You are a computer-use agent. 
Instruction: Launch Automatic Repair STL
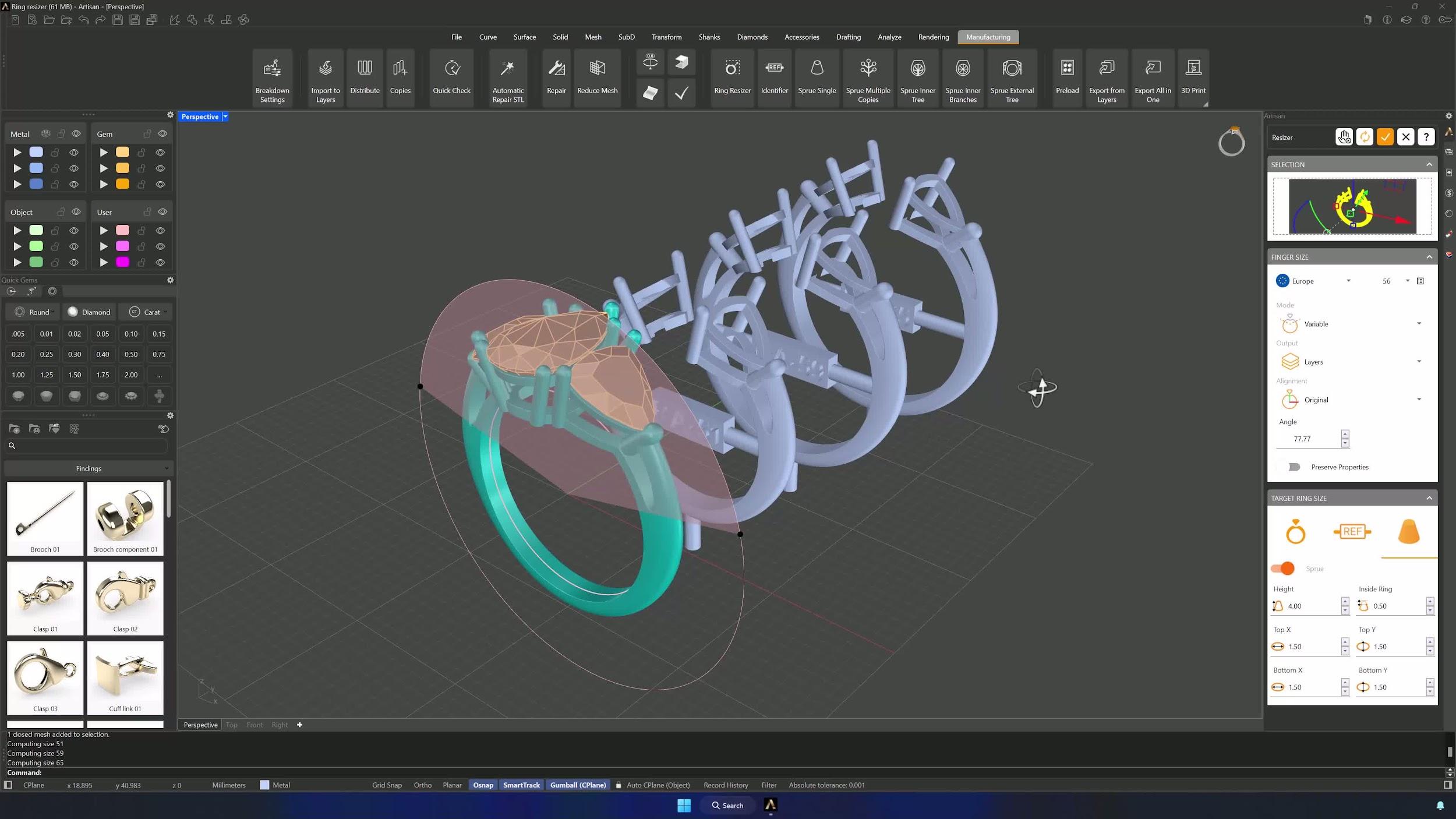click(x=508, y=79)
